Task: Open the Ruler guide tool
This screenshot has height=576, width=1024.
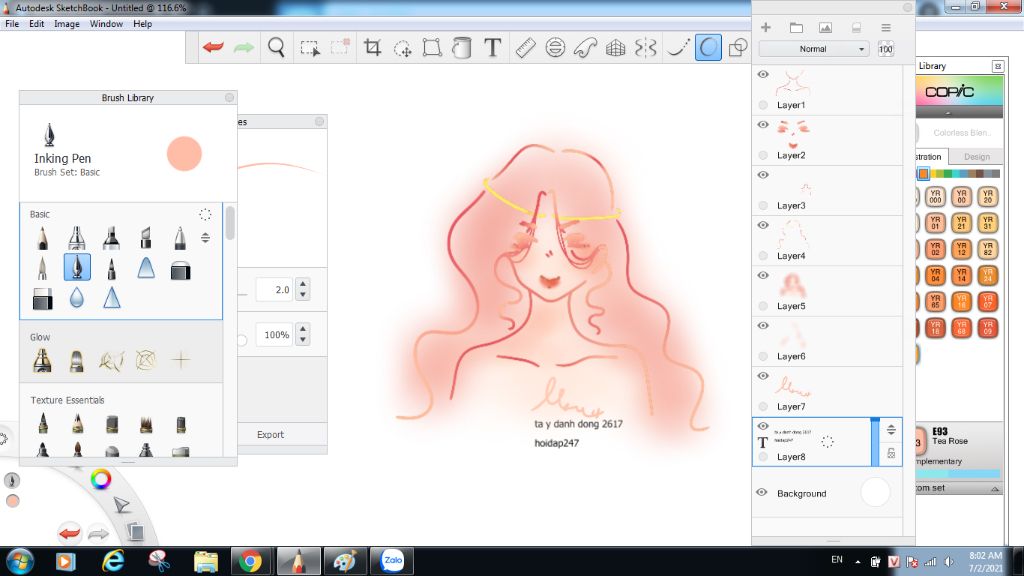Action: [x=525, y=48]
